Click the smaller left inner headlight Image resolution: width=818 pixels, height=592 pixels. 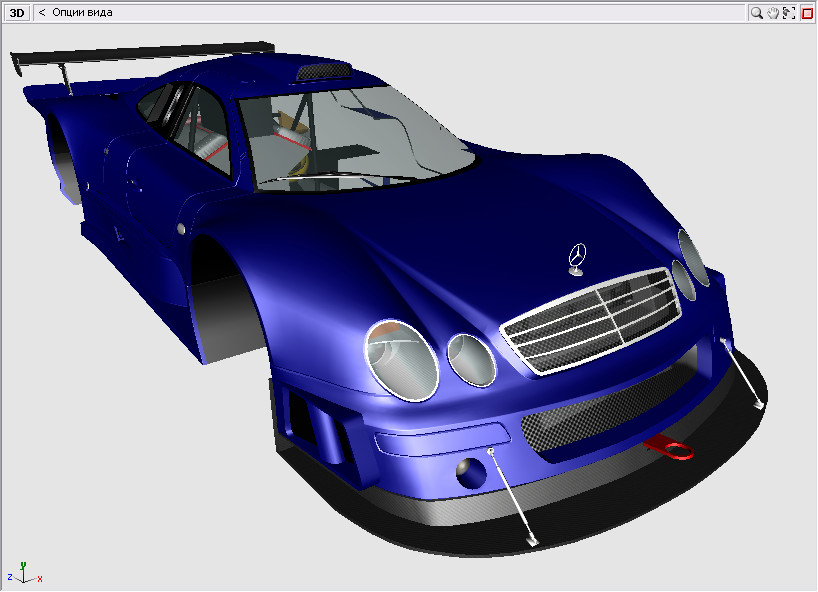pyautogui.click(x=471, y=359)
